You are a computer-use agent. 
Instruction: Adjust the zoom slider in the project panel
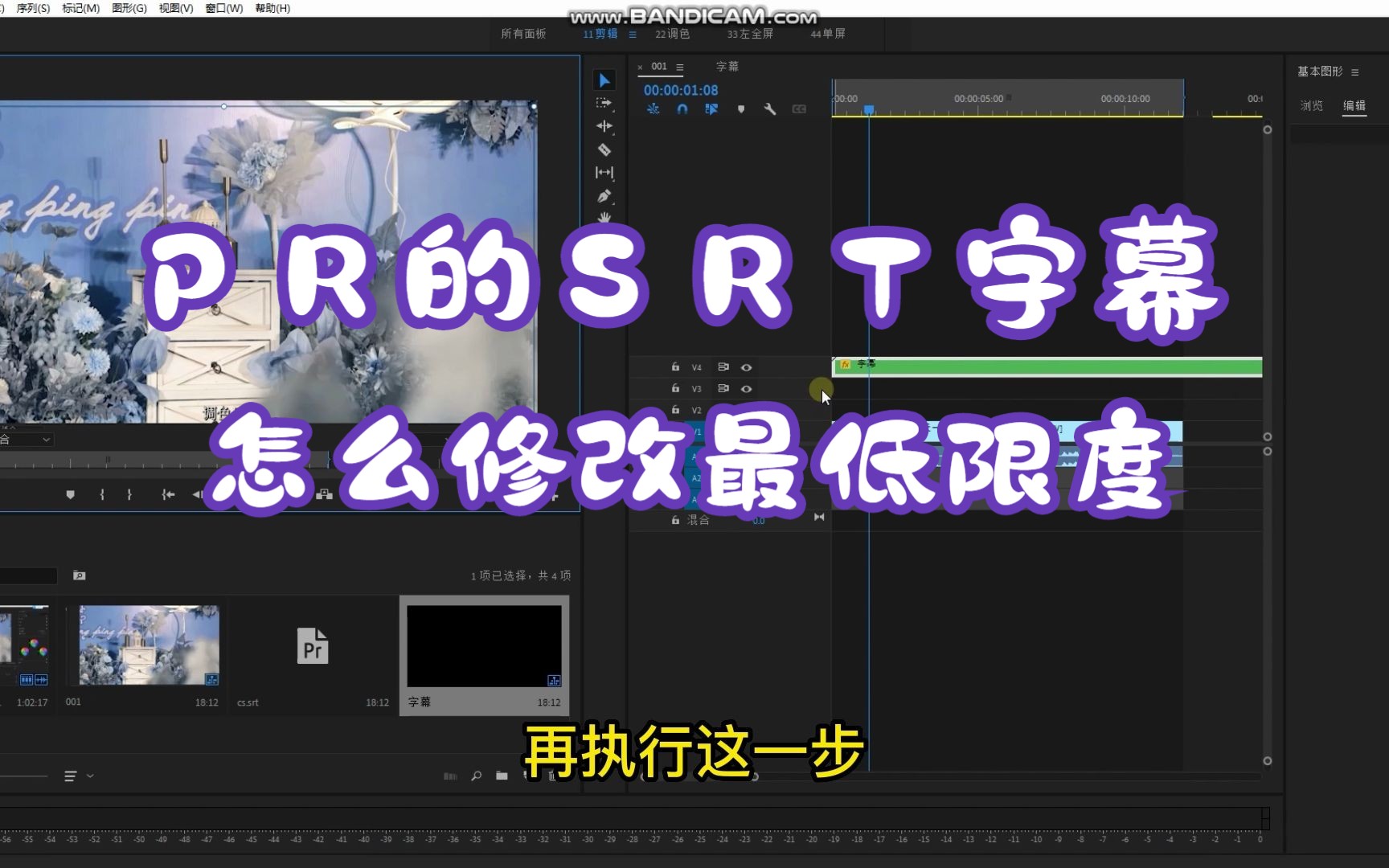click(x=24, y=776)
